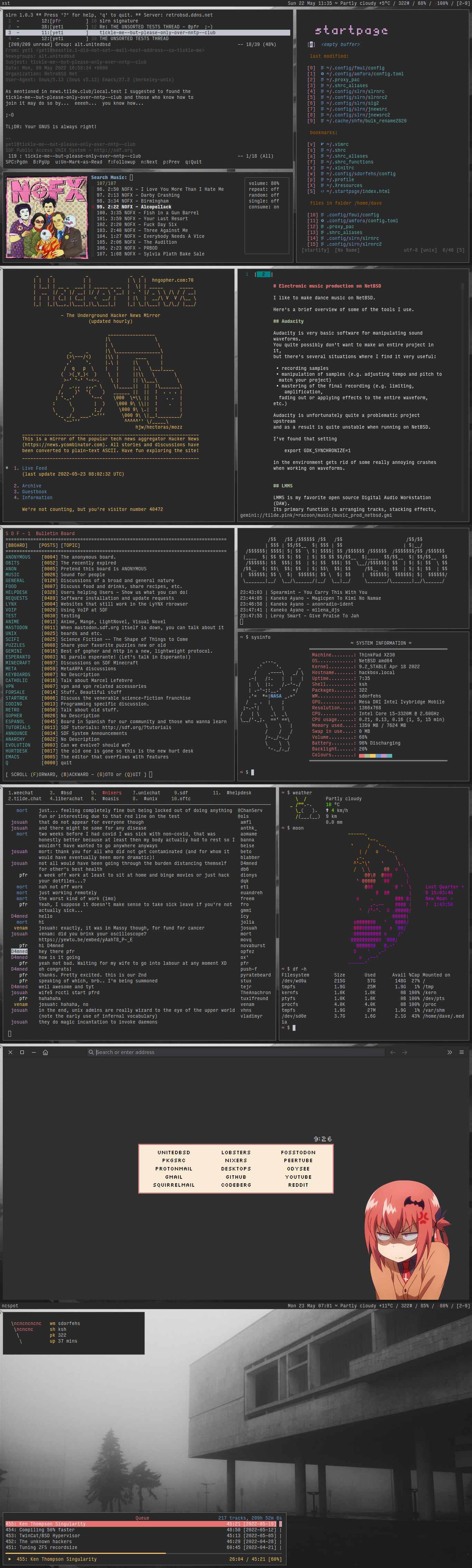The height and width of the screenshot is (1568, 472).
Task: Switch to the '3. #bsd' weechat buffer
Action: (x=61, y=793)
